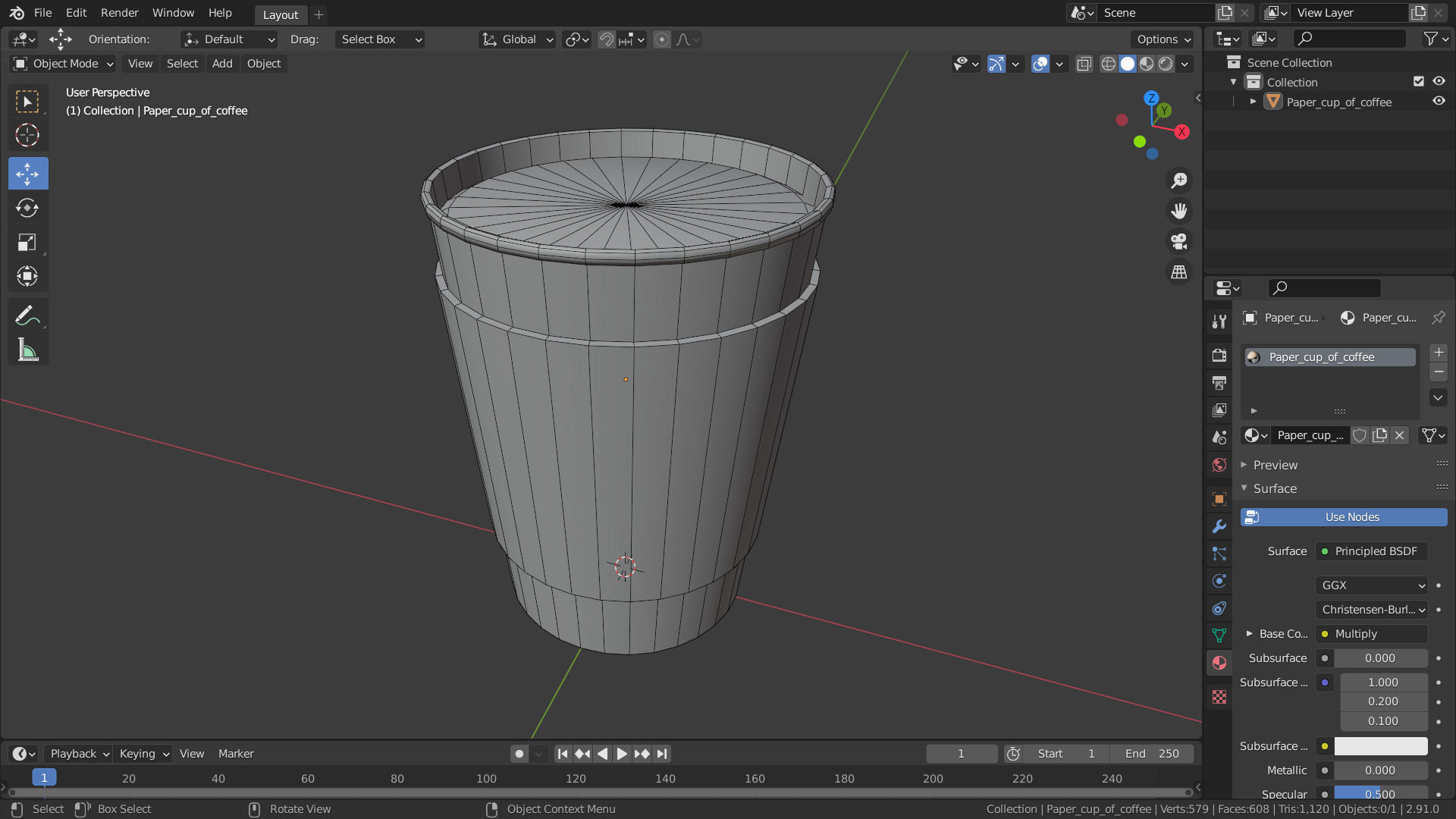This screenshot has height=819, width=1456.
Task: Open the Scene properties tab
Action: [x=1219, y=437]
